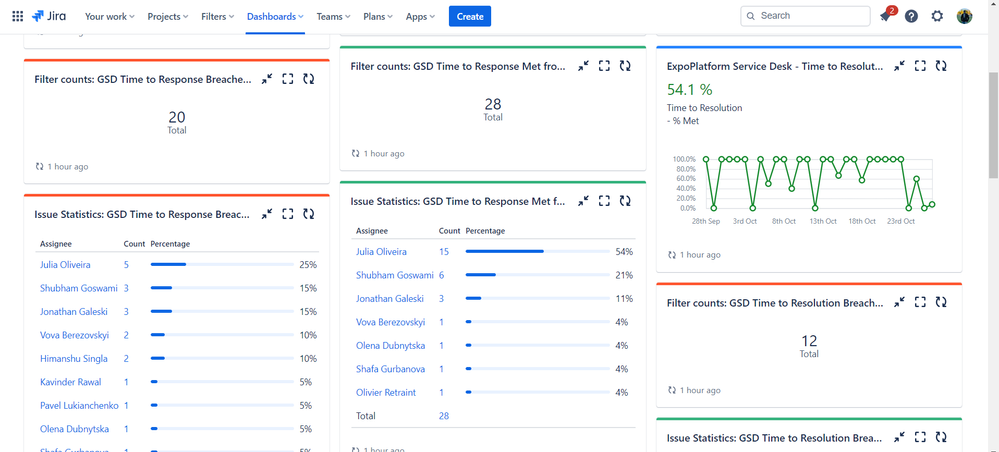Open the app switcher grid icon

point(18,16)
